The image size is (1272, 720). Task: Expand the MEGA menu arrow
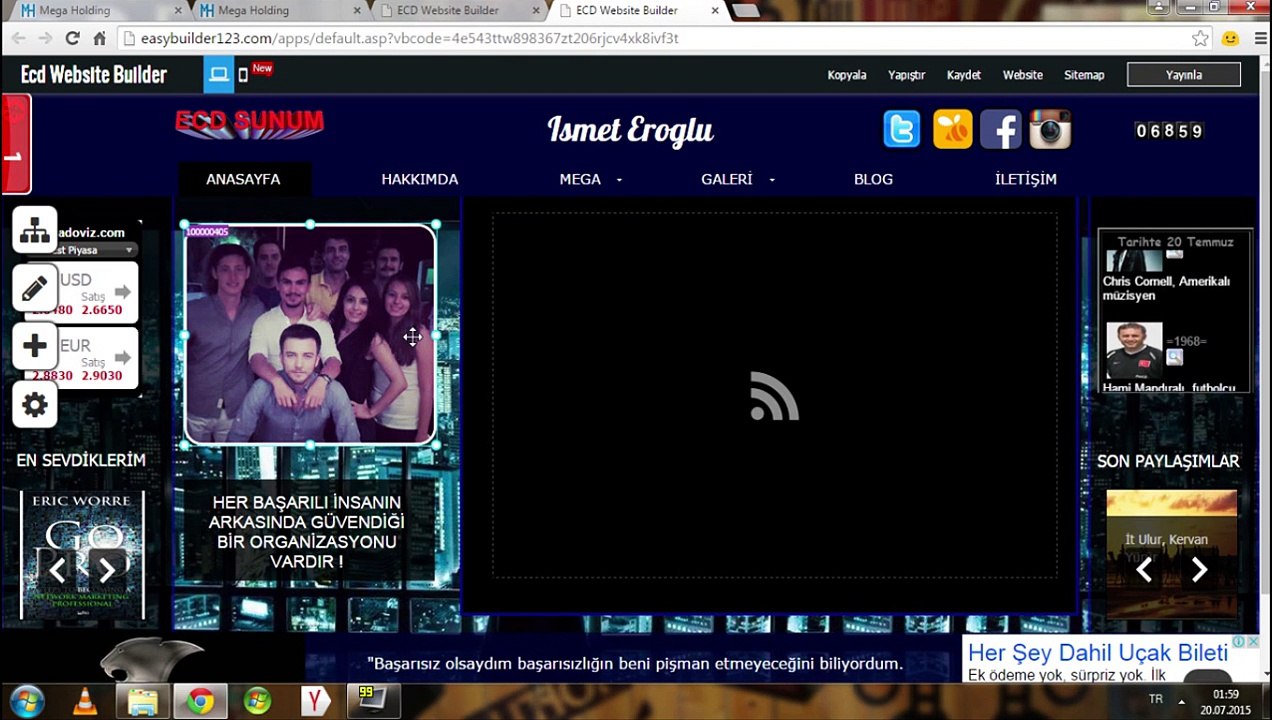[x=619, y=180]
